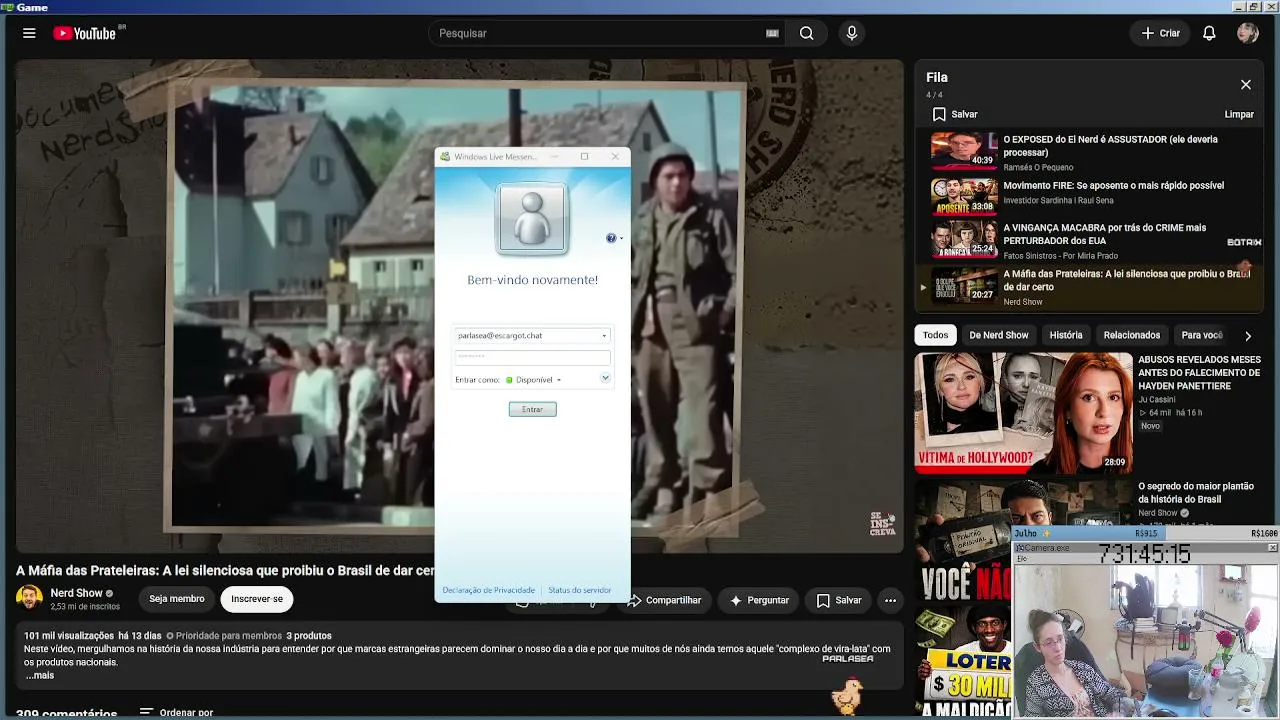Click the Ramsés O Pequeno channel name
This screenshot has width=1280, height=720.
pyautogui.click(x=1038, y=168)
